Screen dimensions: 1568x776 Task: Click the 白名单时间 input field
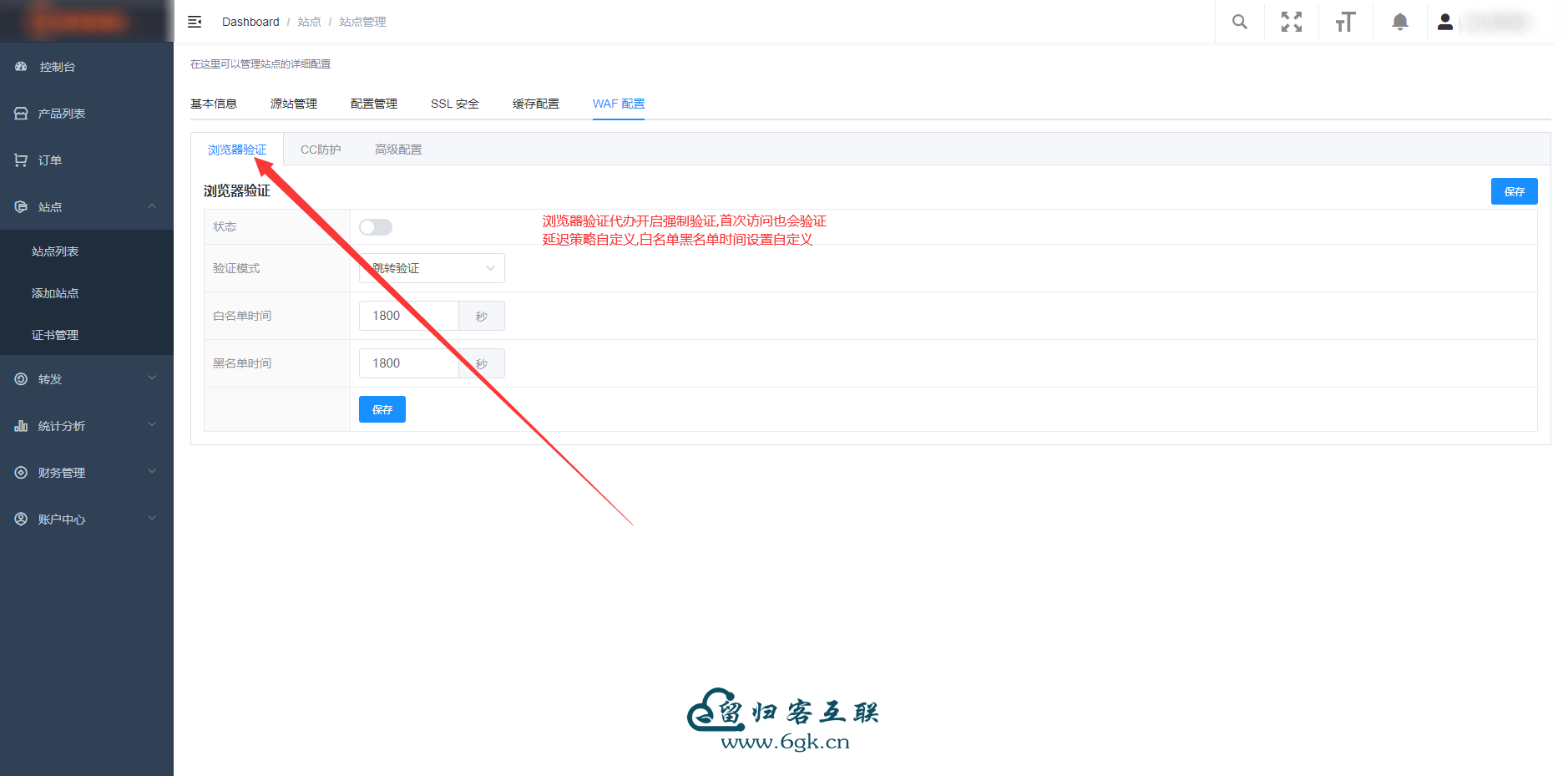pos(409,316)
